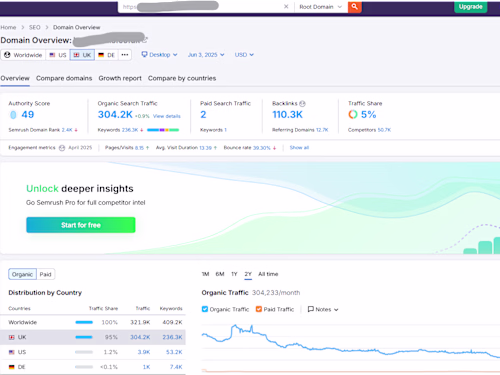Screen dimensions: 500x375
Task: Select the DE country filter
Action: (x=107, y=55)
